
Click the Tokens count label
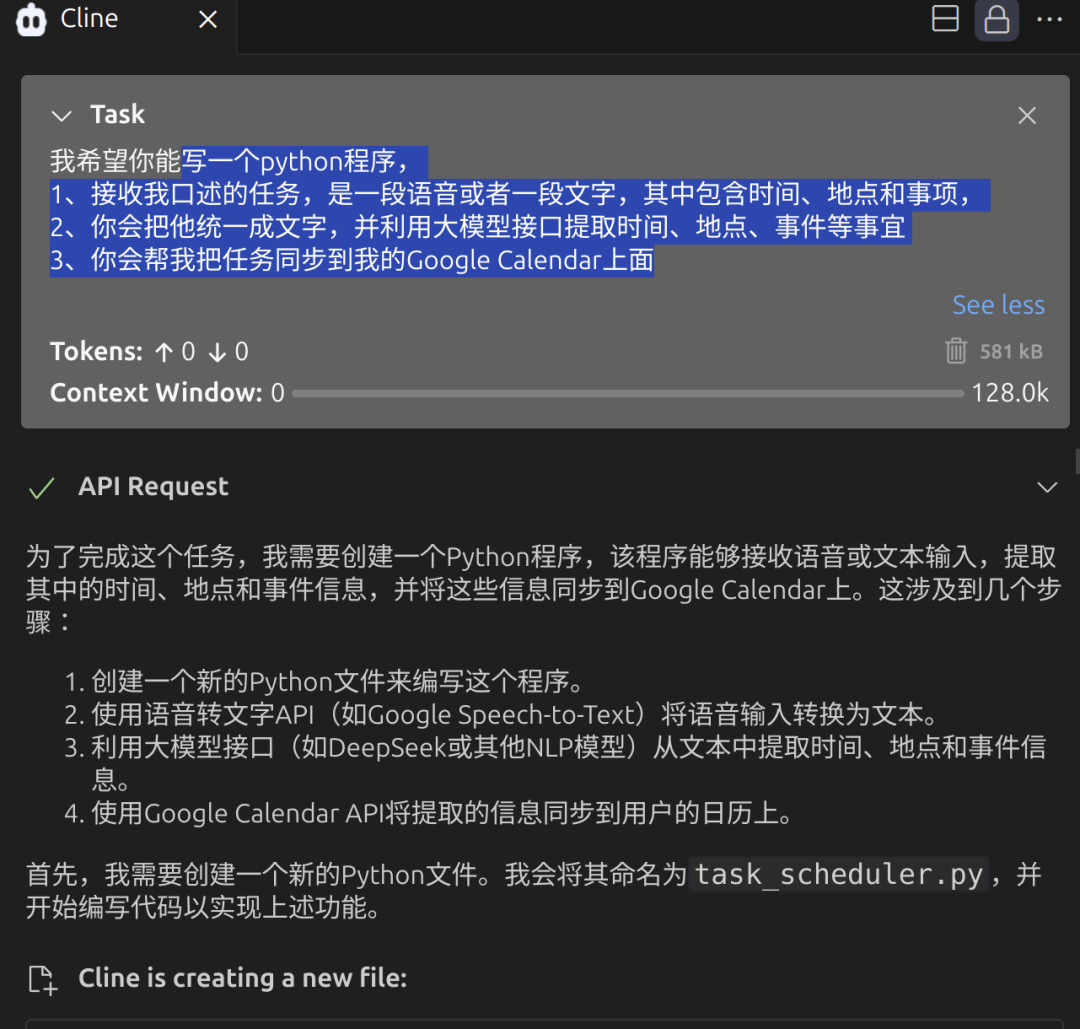[96, 351]
